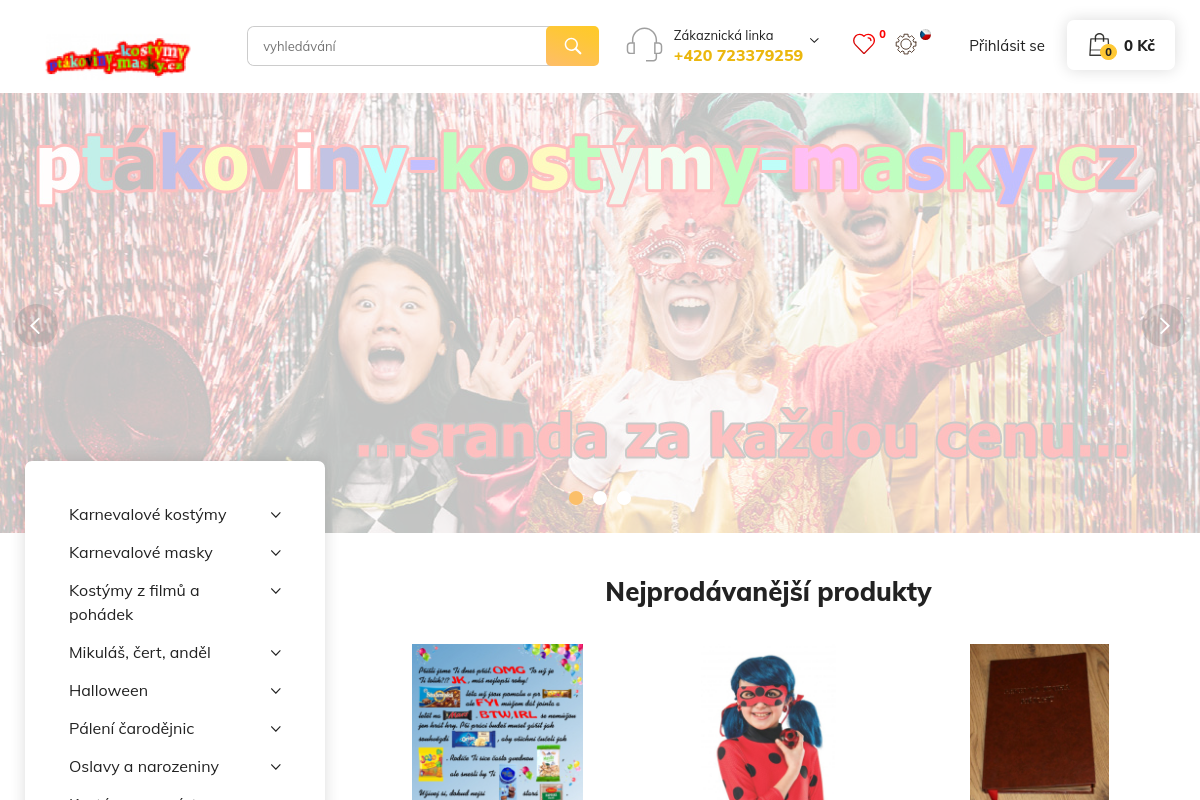
Task: Click the ptákoviny kostýmy-masky.cz logo
Action: click(x=118, y=57)
